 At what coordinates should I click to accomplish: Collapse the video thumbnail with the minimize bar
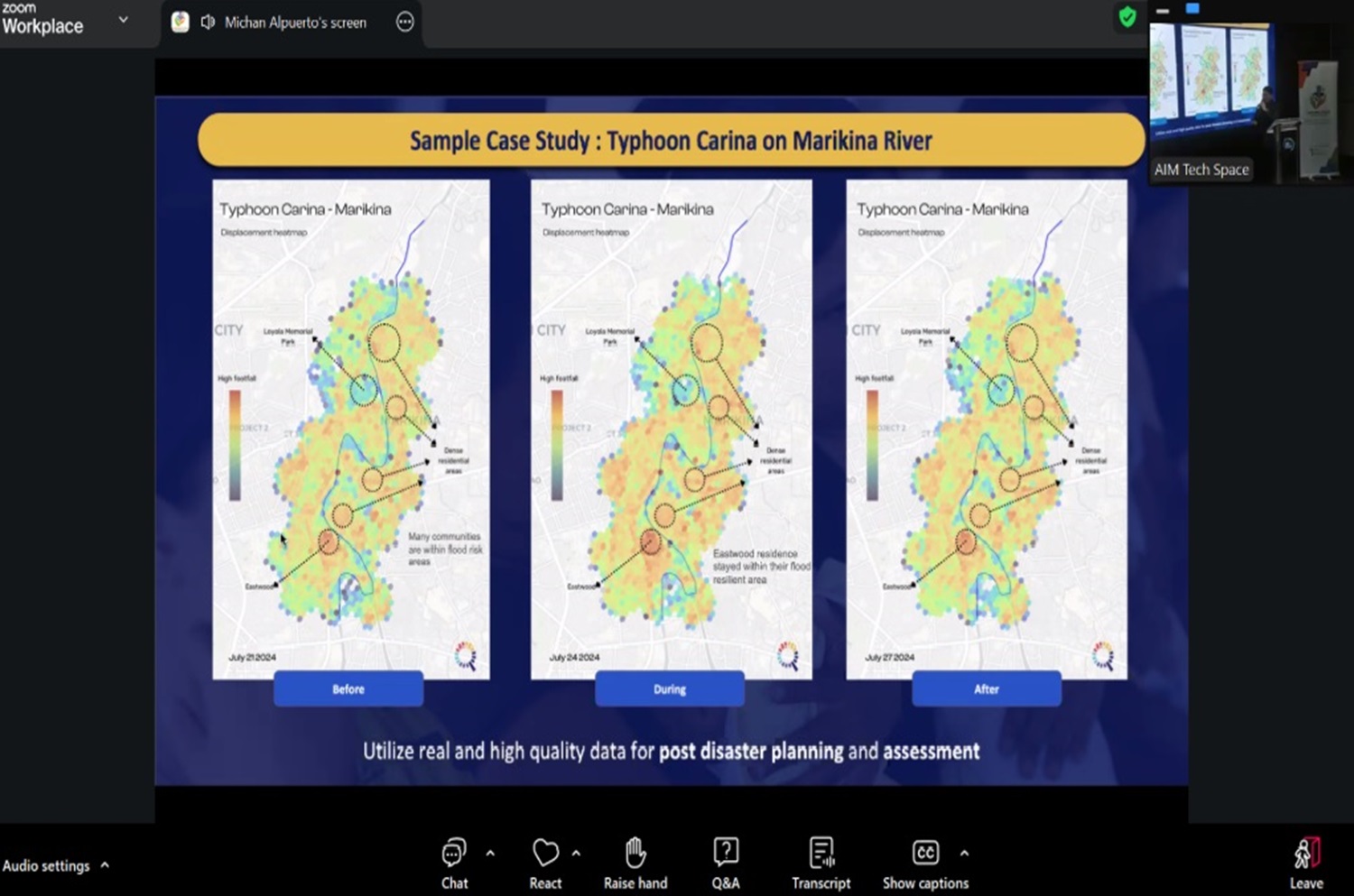(1163, 11)
